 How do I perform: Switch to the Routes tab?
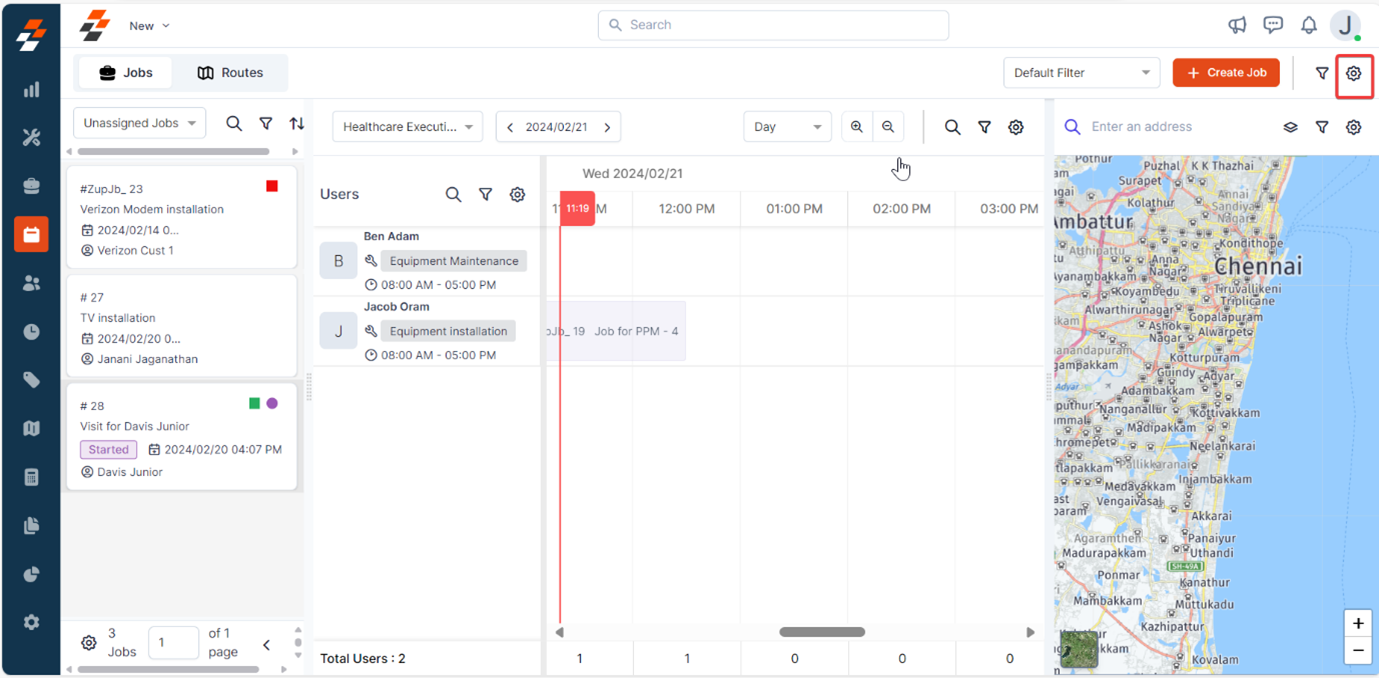click(230, 73)
